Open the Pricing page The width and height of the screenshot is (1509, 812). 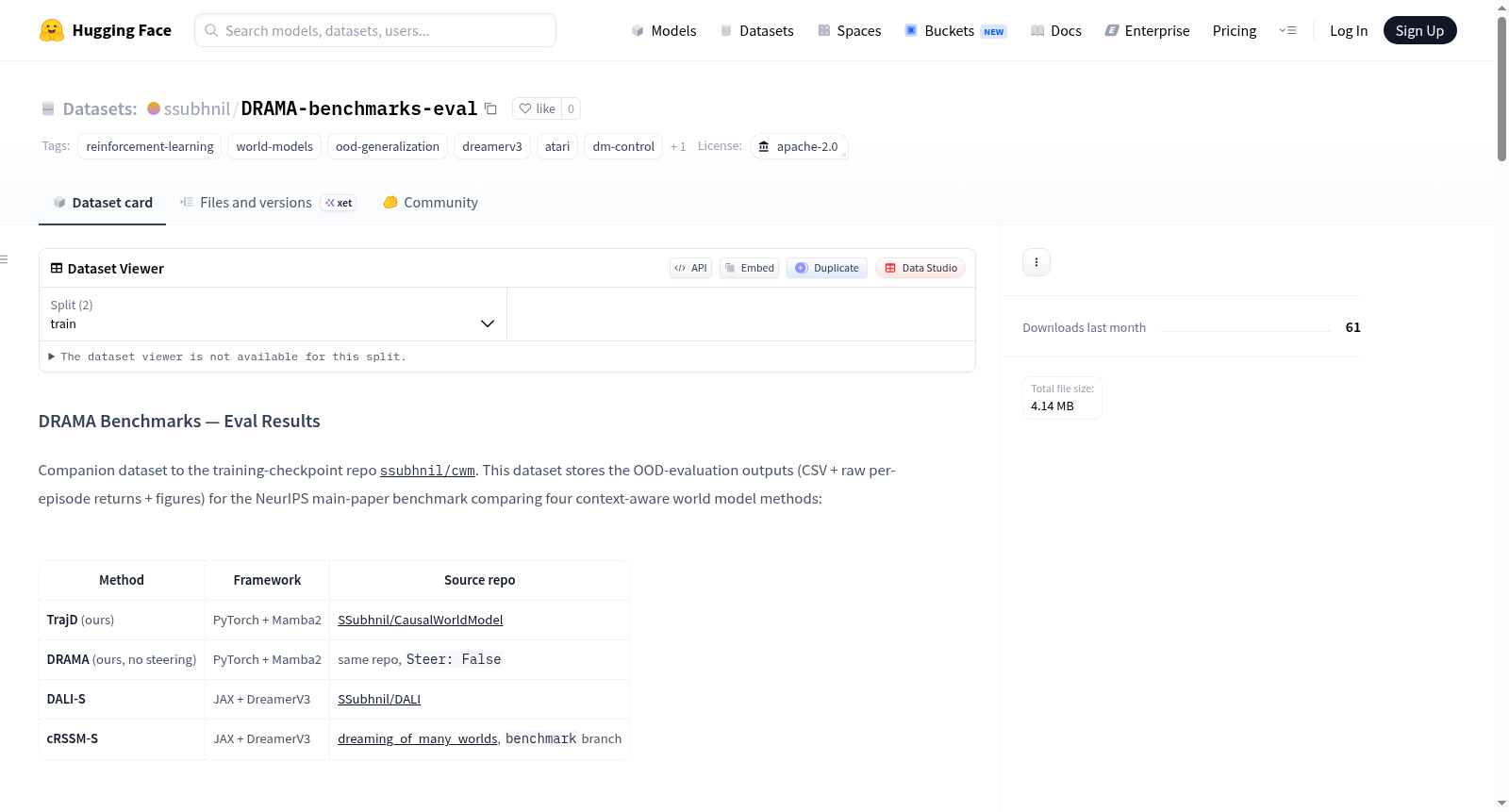click(x=1235, y=30)
